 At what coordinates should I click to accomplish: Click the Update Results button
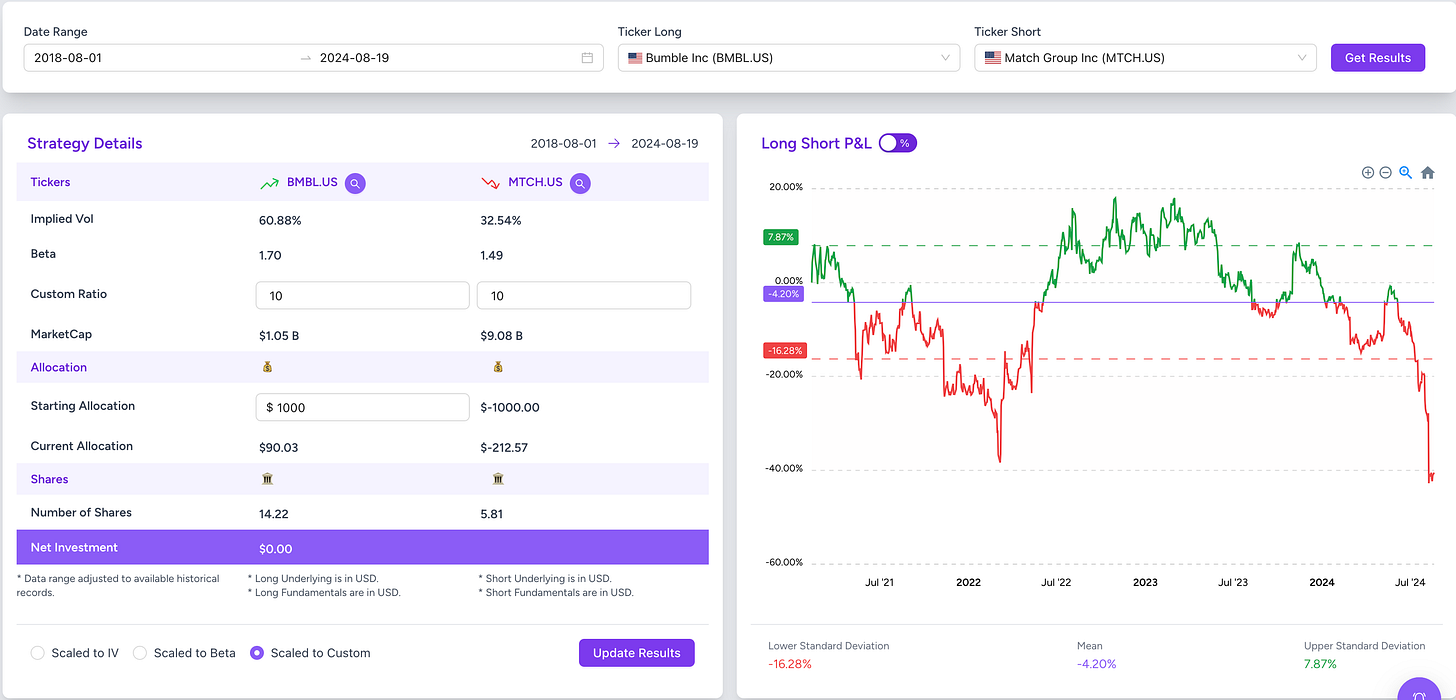tap(637, 653)
